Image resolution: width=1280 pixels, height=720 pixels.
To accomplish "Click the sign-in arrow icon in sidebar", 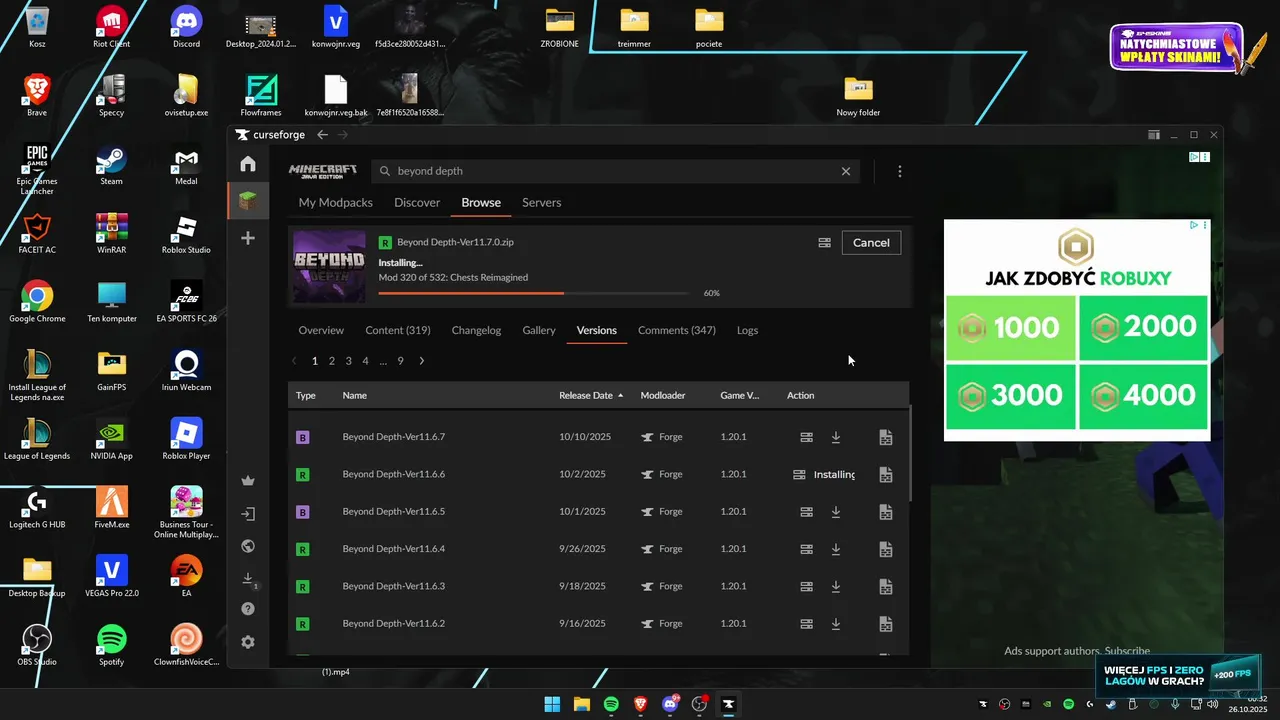I will point(248,514).
